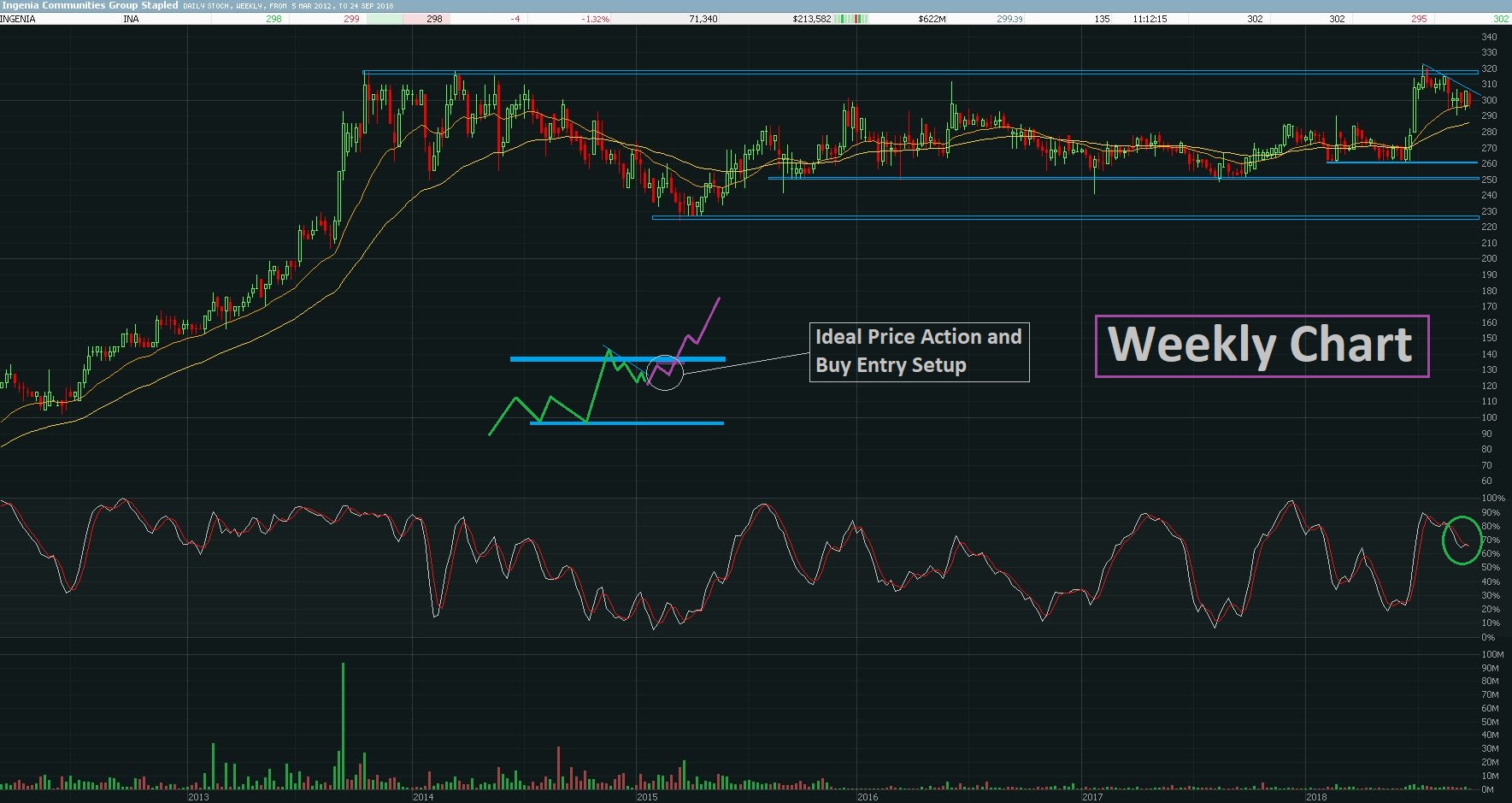Click the $622M market cap cell

932,19
